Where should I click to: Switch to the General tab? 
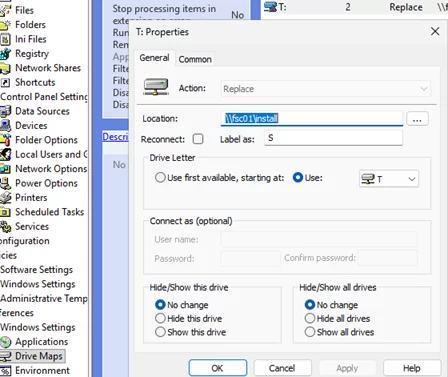coord(154,58)
